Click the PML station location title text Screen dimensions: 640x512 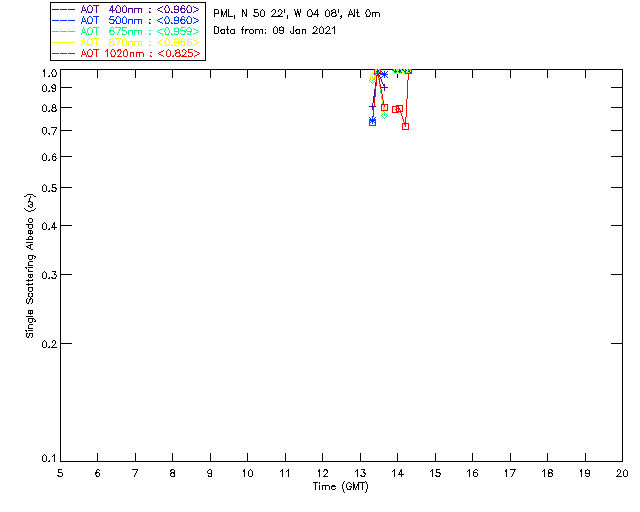pyautogui.click(x=297, y=14)
